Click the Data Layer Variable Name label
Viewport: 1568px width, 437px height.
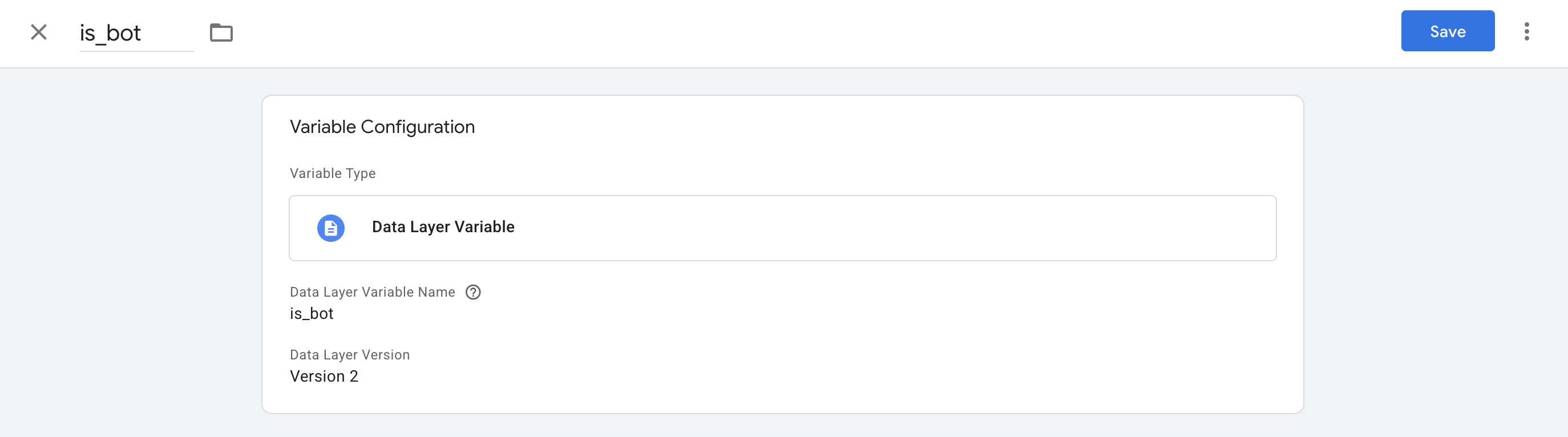pyautogui.click(x=372, y=292)
